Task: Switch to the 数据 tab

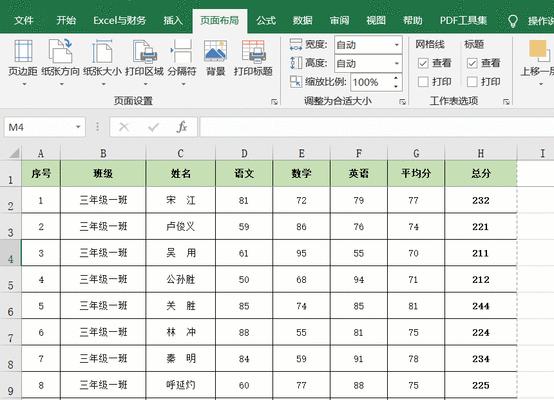Action: 302,20
